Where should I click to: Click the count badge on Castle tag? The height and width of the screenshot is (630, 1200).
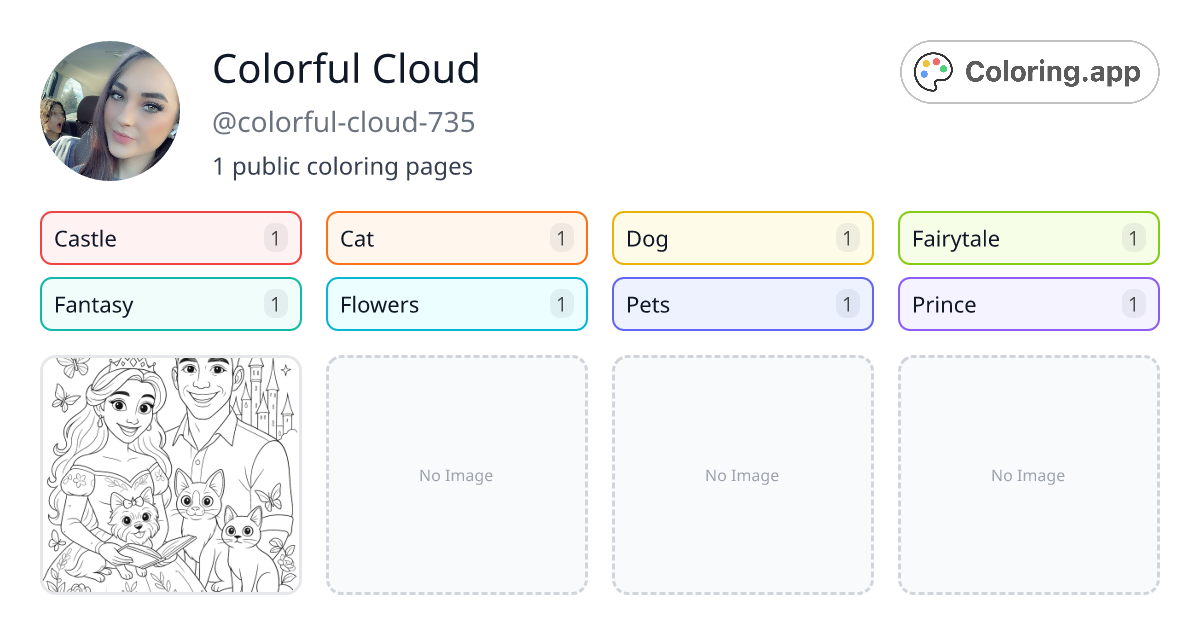(x=276, y=238)
